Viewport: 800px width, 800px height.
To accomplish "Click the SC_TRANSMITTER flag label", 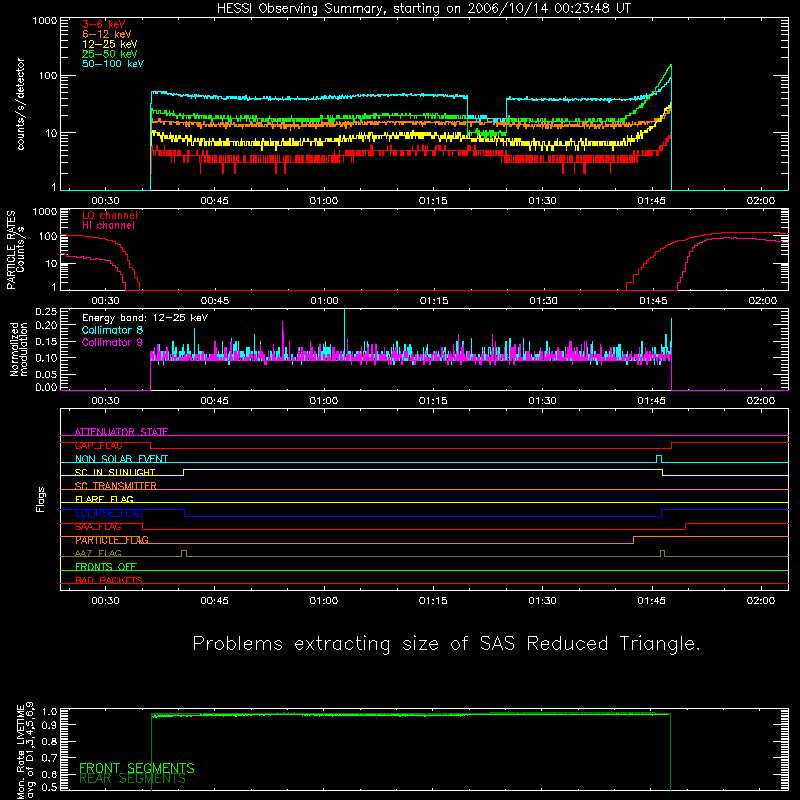I will pos(116,486).
